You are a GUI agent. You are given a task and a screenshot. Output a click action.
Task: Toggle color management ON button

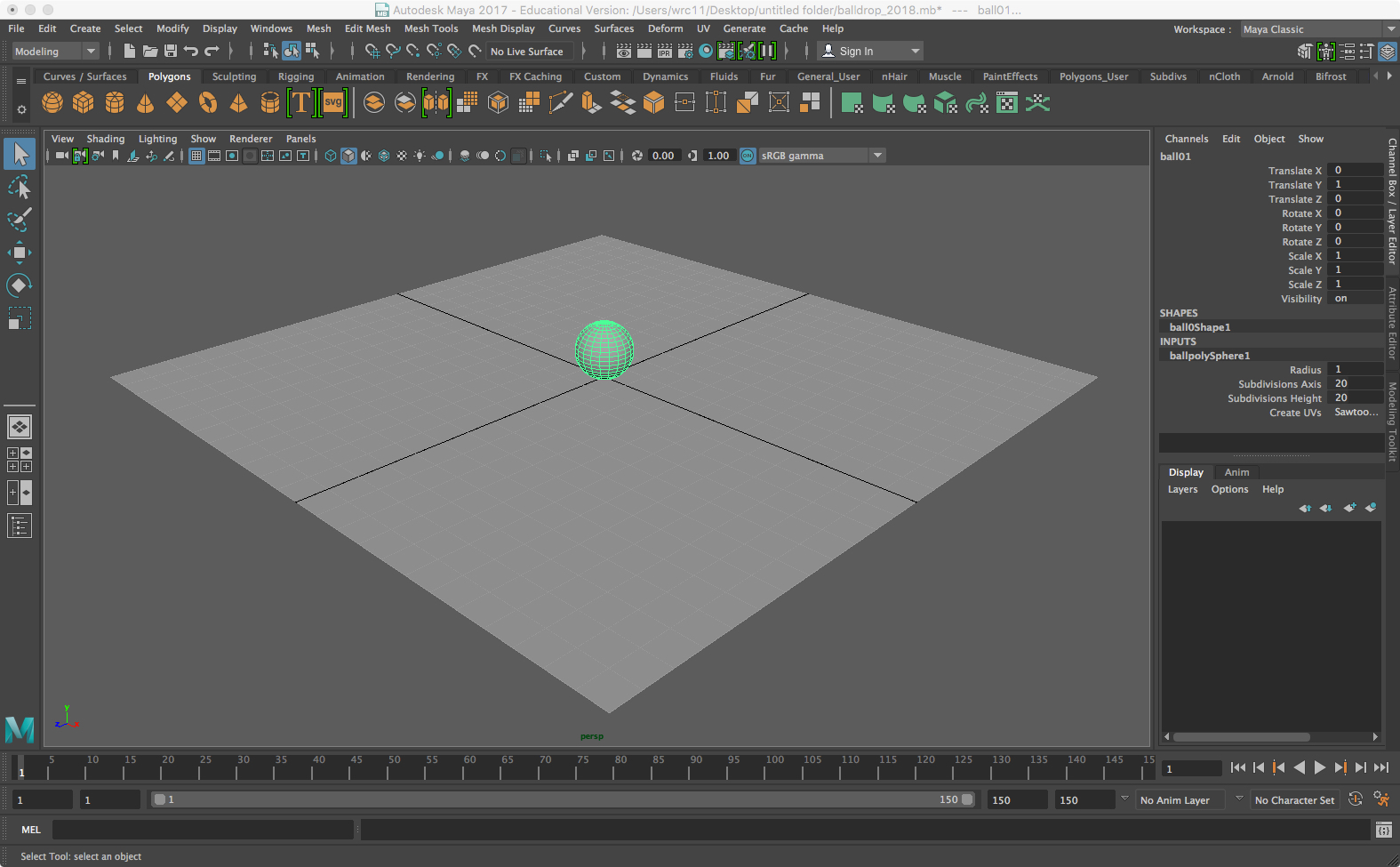coord(748,156)
